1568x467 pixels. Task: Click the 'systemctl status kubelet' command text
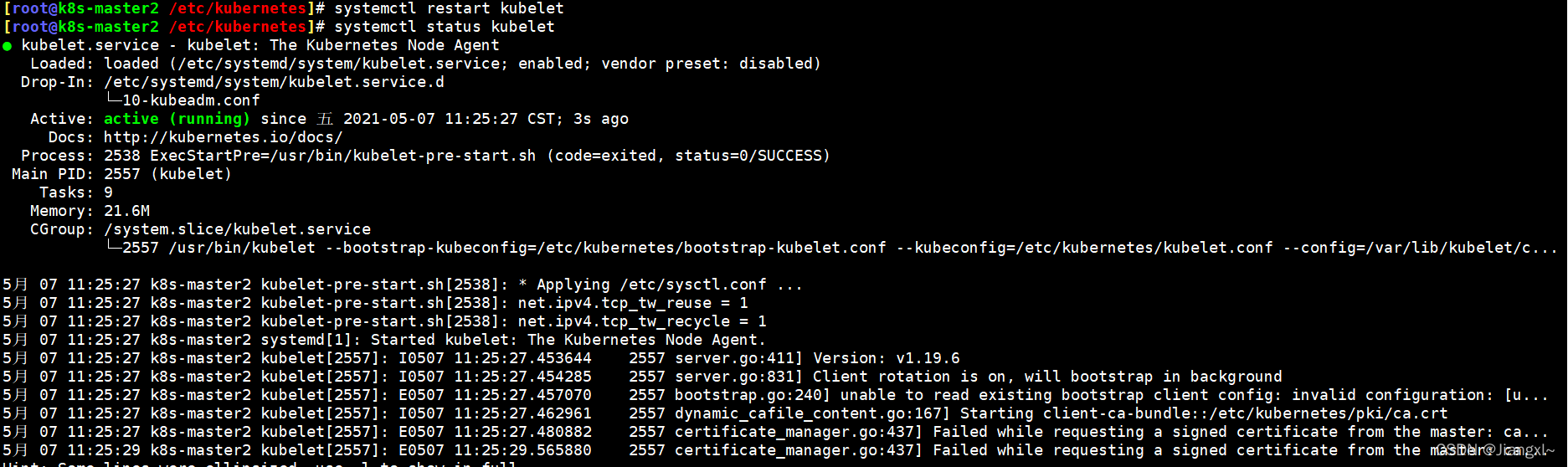444,27
